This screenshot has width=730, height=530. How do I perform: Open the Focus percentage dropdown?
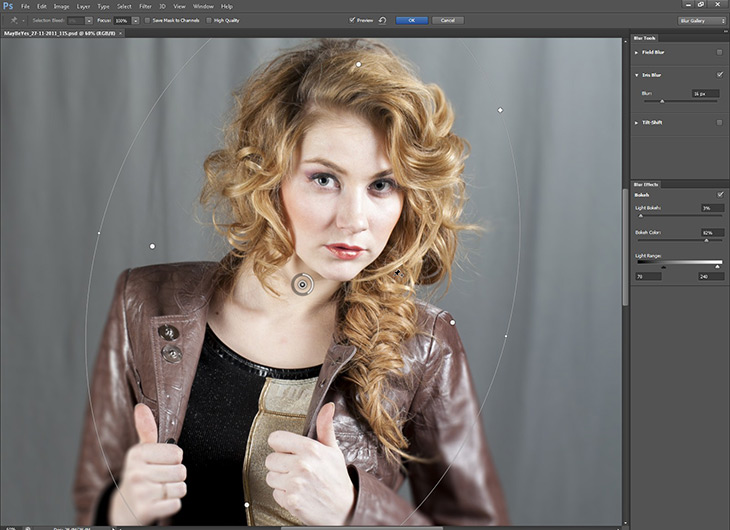[135, 20]
